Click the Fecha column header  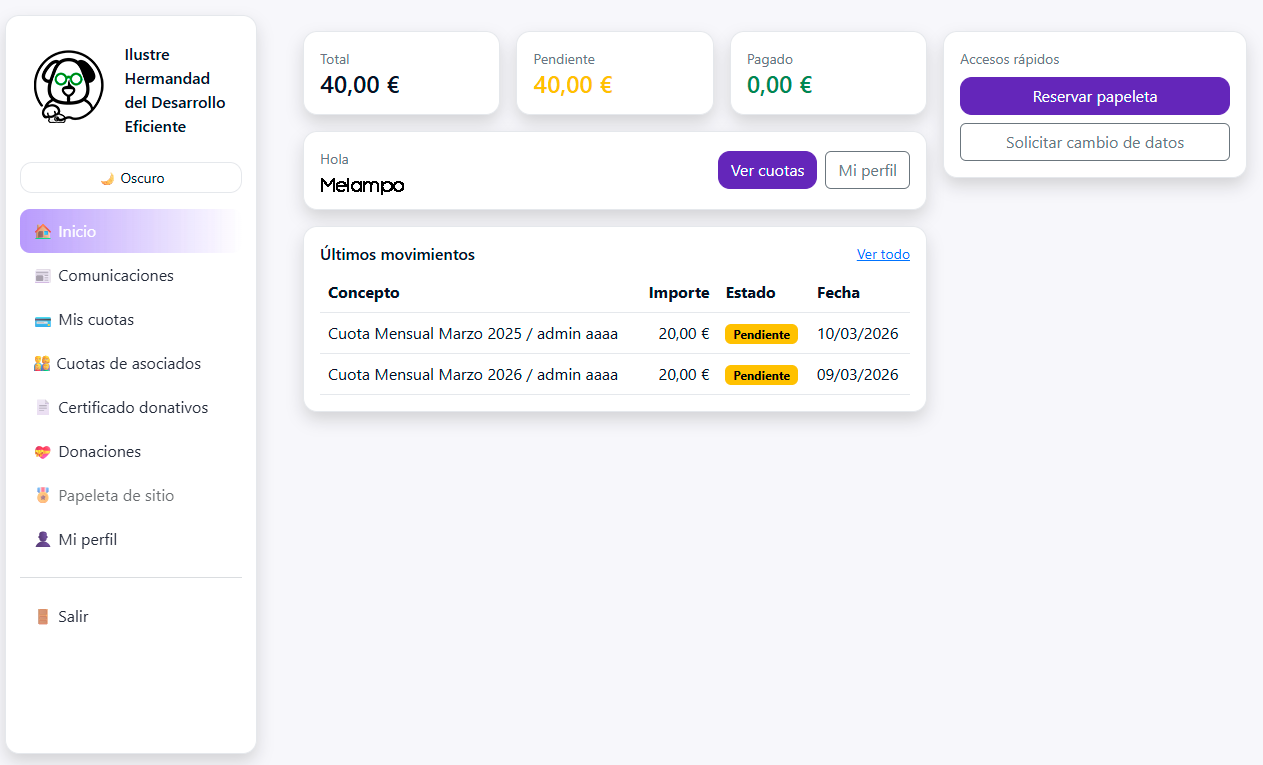pos(838,292)
